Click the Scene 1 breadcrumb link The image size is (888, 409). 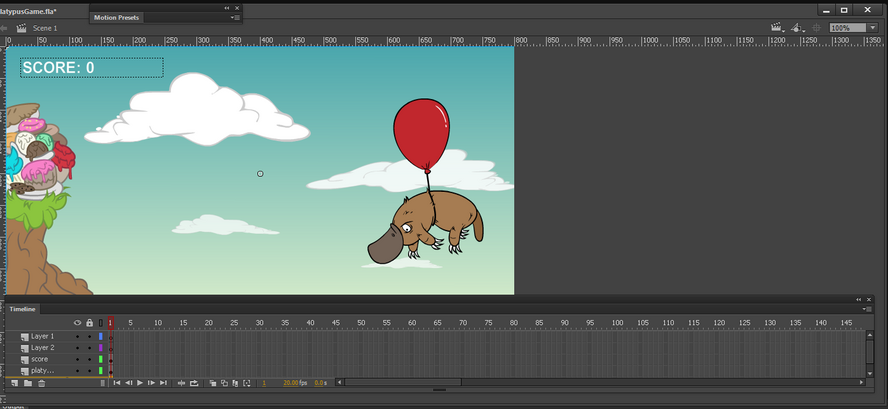[45, 28]
